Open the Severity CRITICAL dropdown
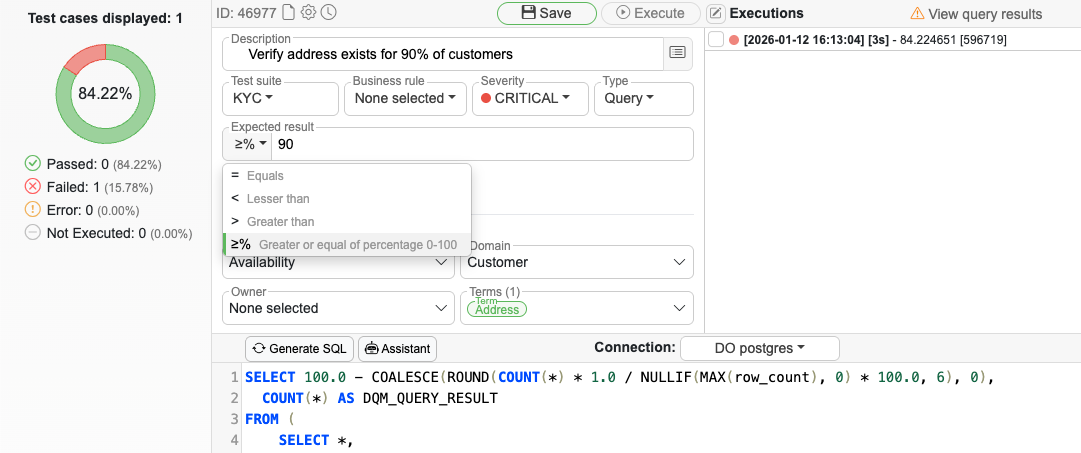 pyautogui.click(x=526, y=98)
